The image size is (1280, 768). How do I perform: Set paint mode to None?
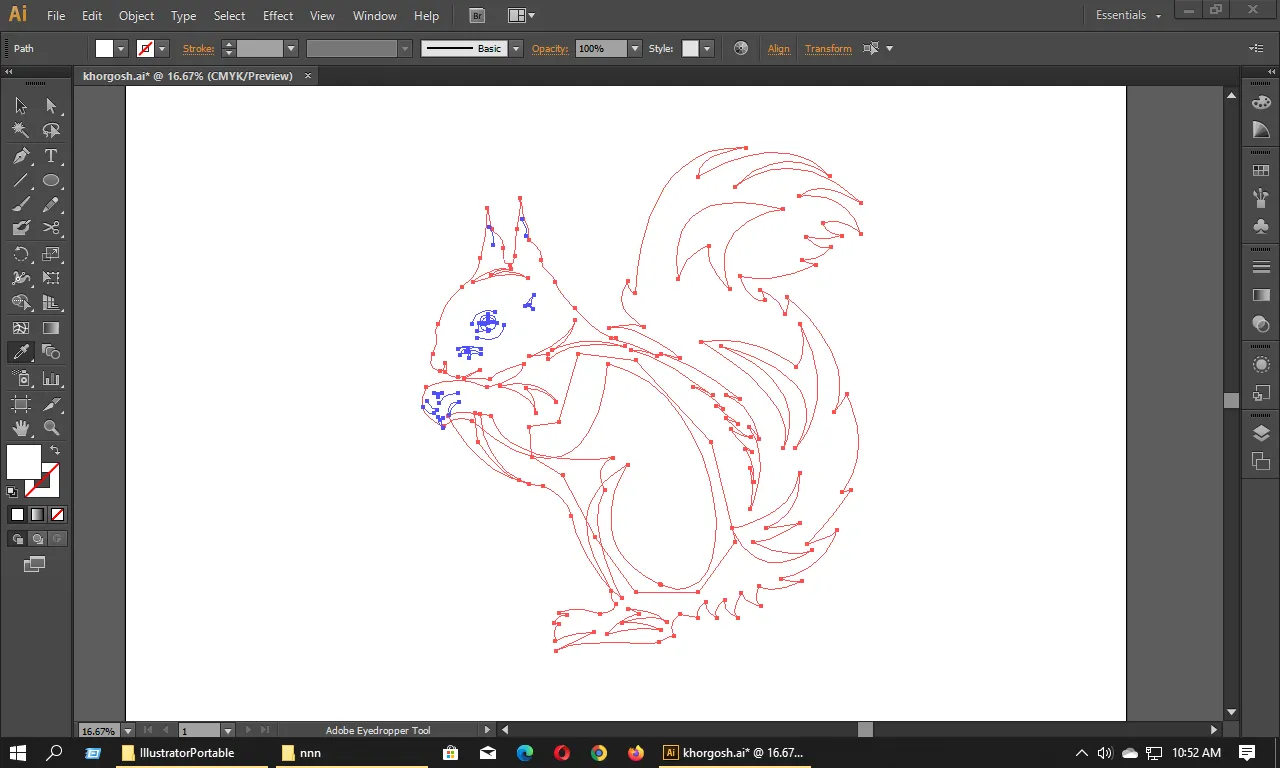click(57, 515)
